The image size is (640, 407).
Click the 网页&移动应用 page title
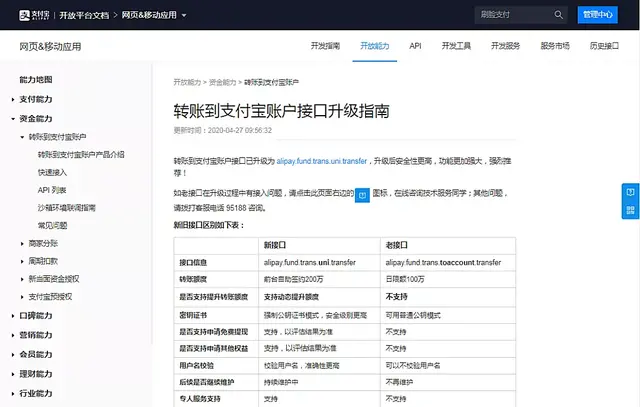(50, 47)
